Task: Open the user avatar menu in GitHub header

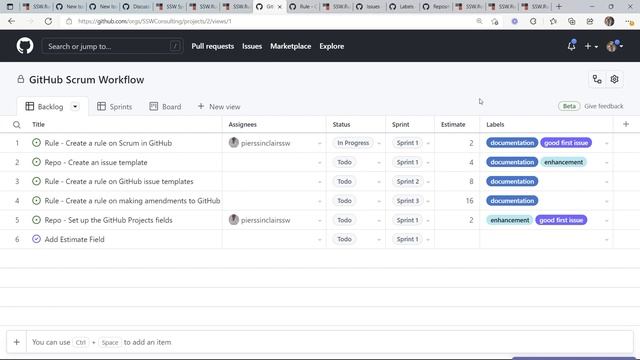Action: tap(614, 46)
